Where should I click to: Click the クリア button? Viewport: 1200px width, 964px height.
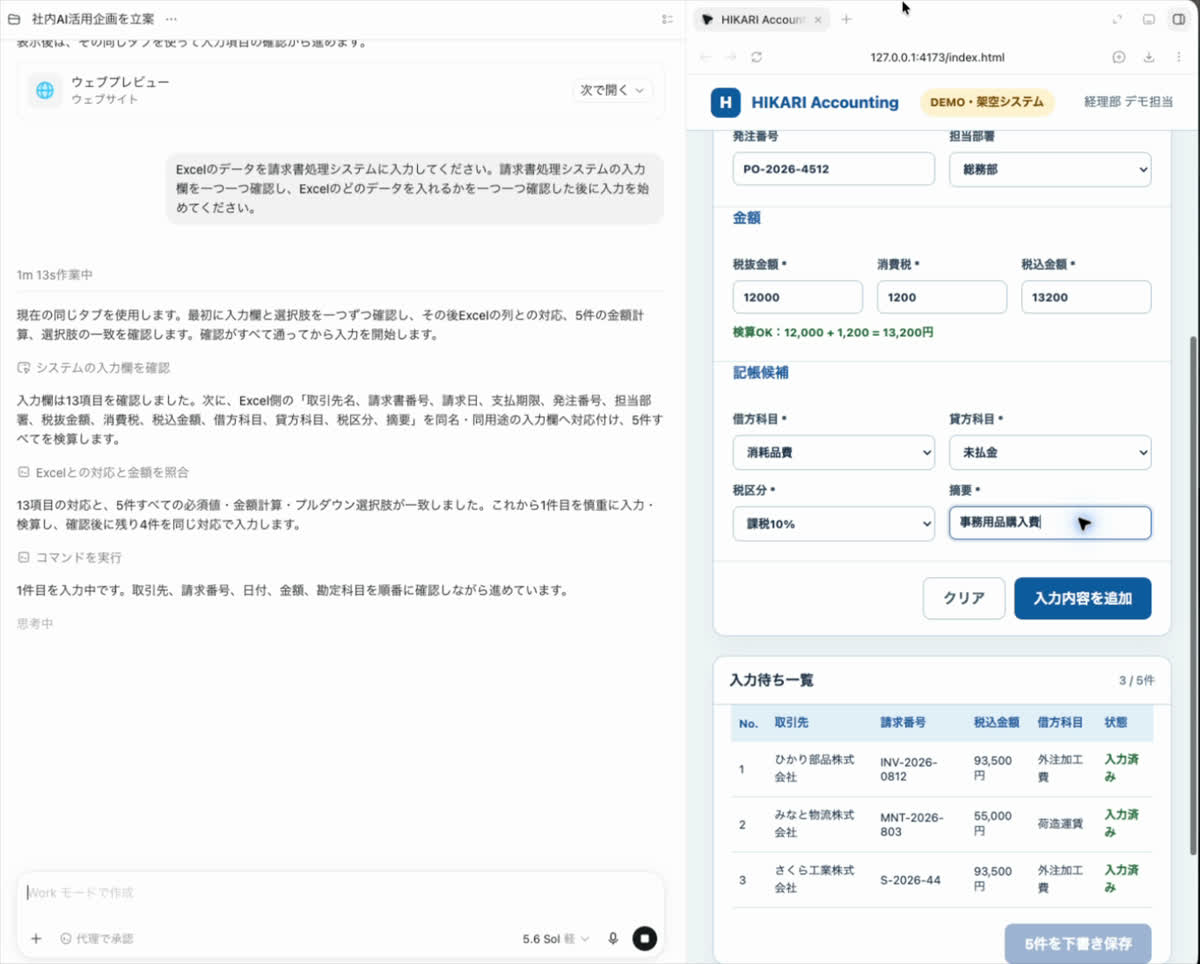click(964, 598)
